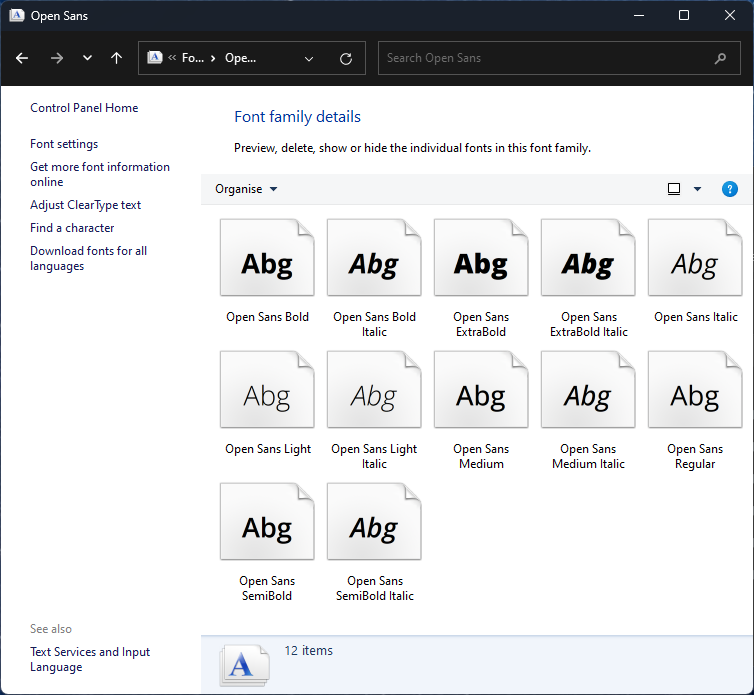The height and width of the screenshot is (695, 754).
Task: Open the recent locations chevron
Action: pyautogui.click(x=87, y=59)
